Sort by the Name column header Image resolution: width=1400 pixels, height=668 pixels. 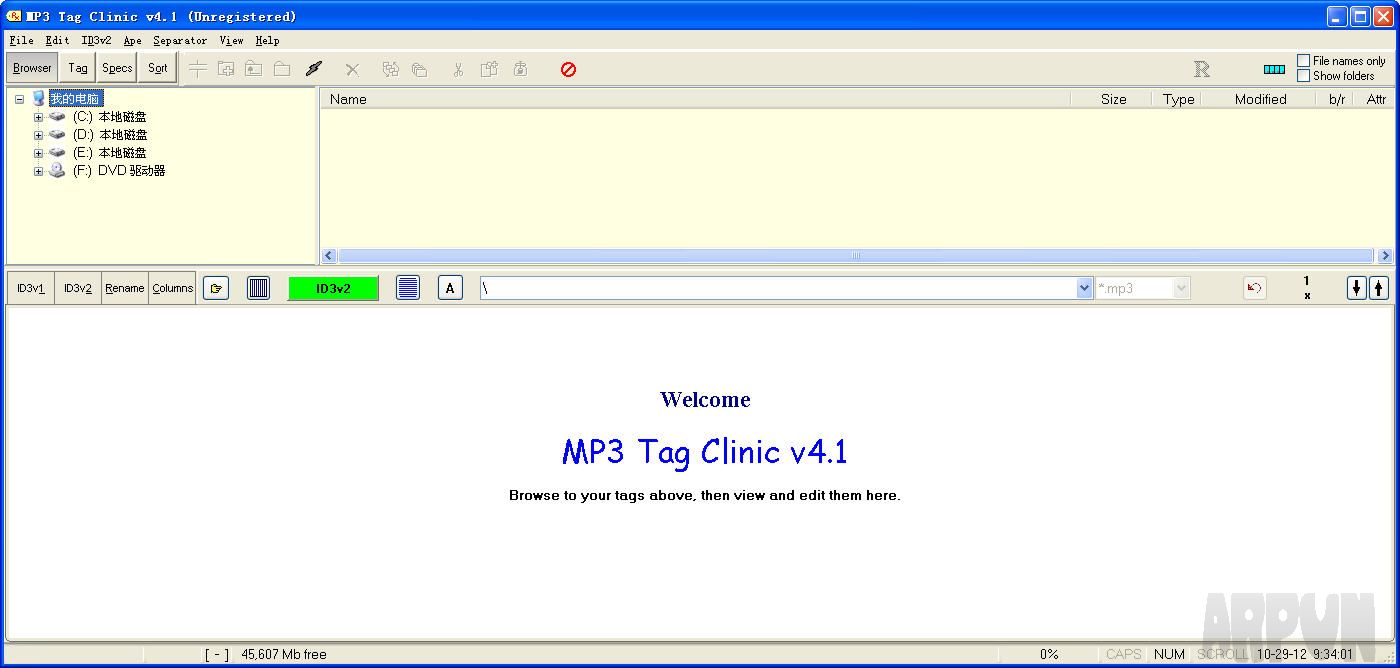pos(695,99)
